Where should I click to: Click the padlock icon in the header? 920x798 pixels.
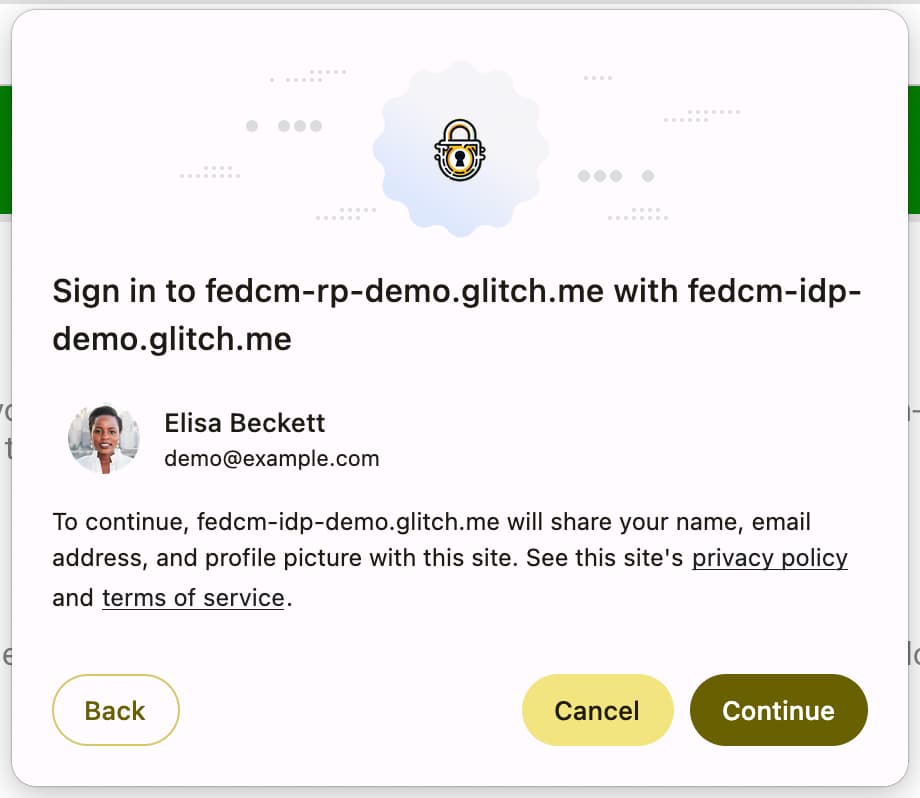(459, 151)
